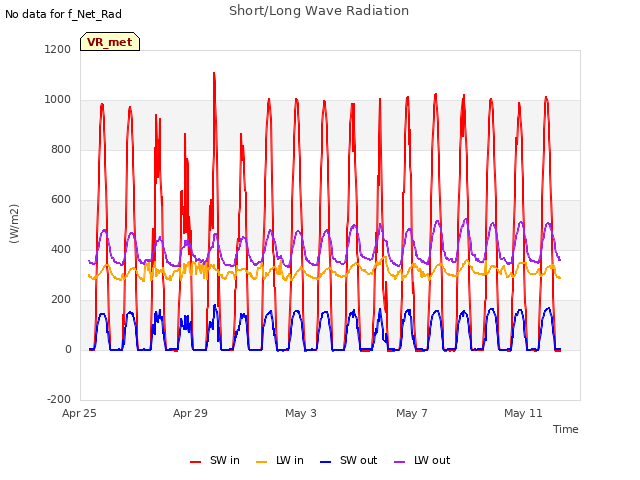This screenshot has height=480, width=640.
Task: Toggle the LW in legend entry
Action: (x=280, y=460)
